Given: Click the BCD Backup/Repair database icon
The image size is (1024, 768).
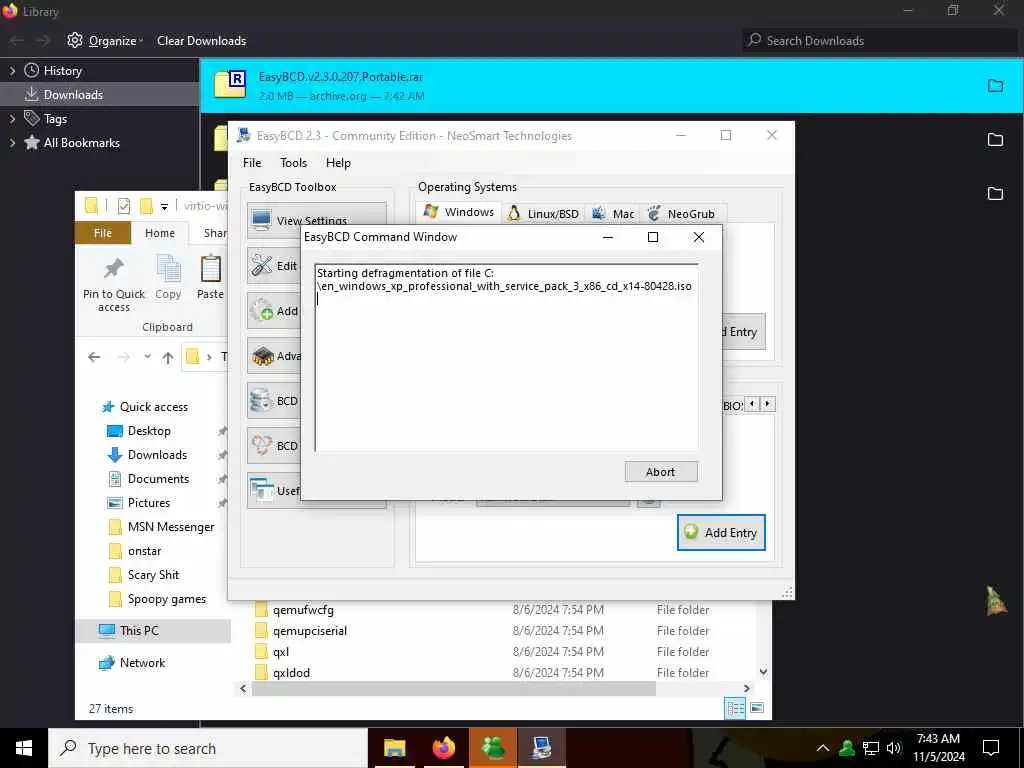Looking at the screenshot, I should (262, 400).
